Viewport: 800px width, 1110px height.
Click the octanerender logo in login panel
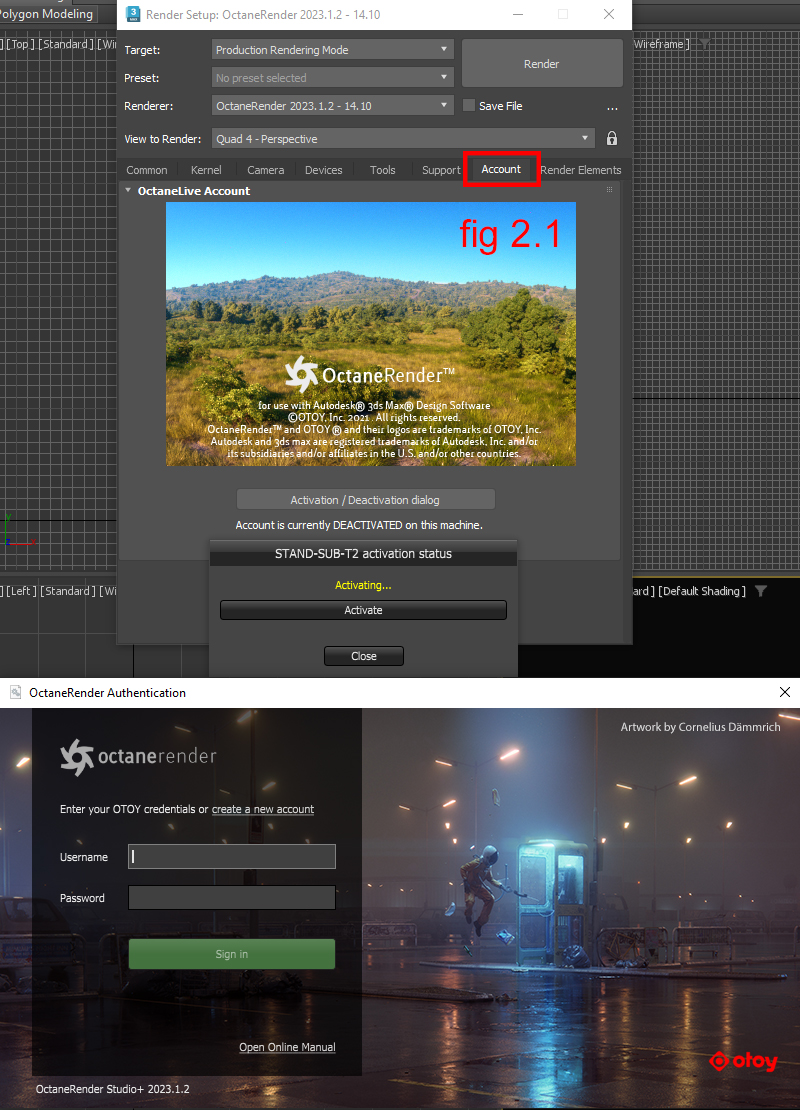(x=139, y=757)
